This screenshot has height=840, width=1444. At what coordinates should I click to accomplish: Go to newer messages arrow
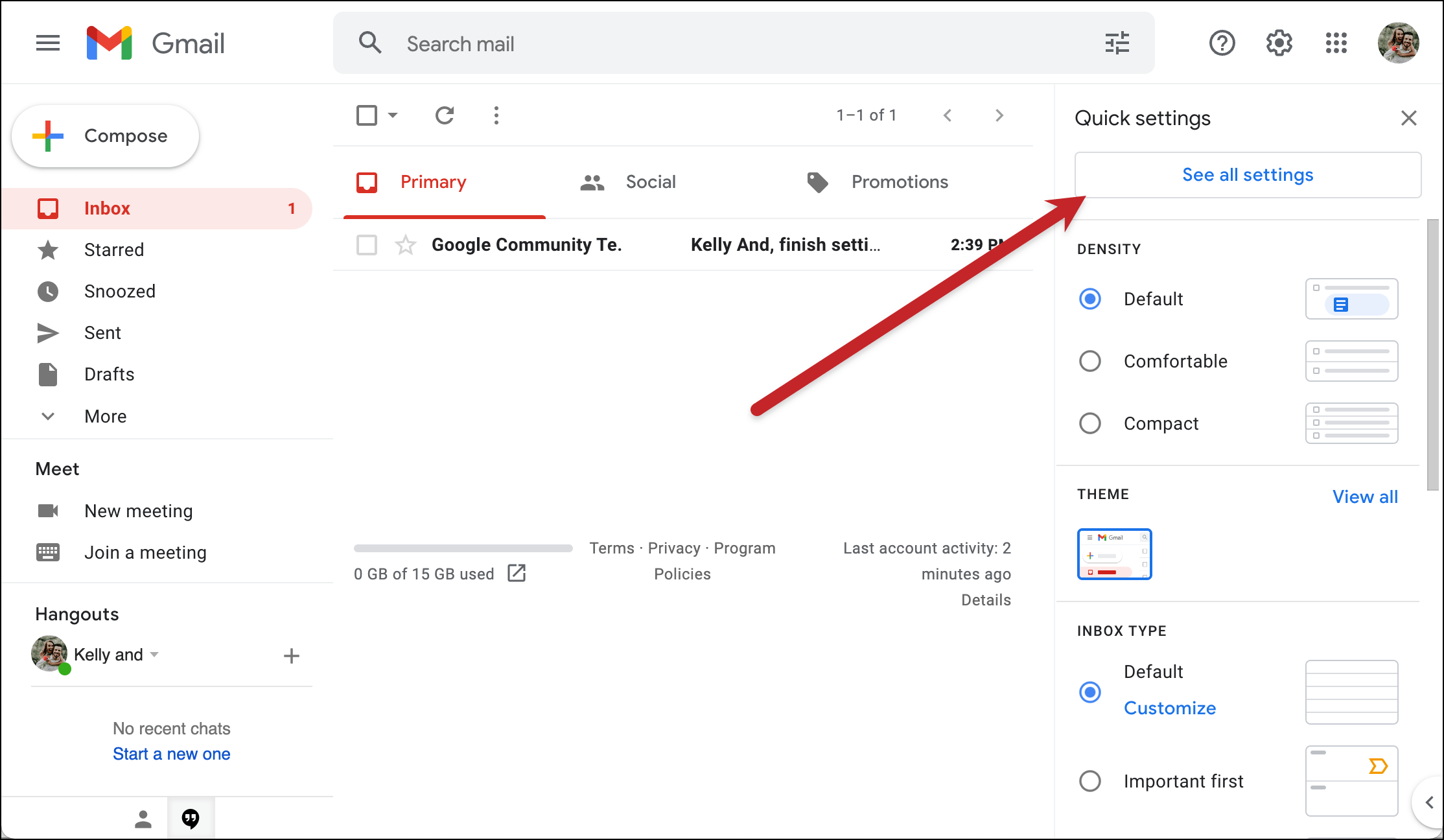pos(948,115)
